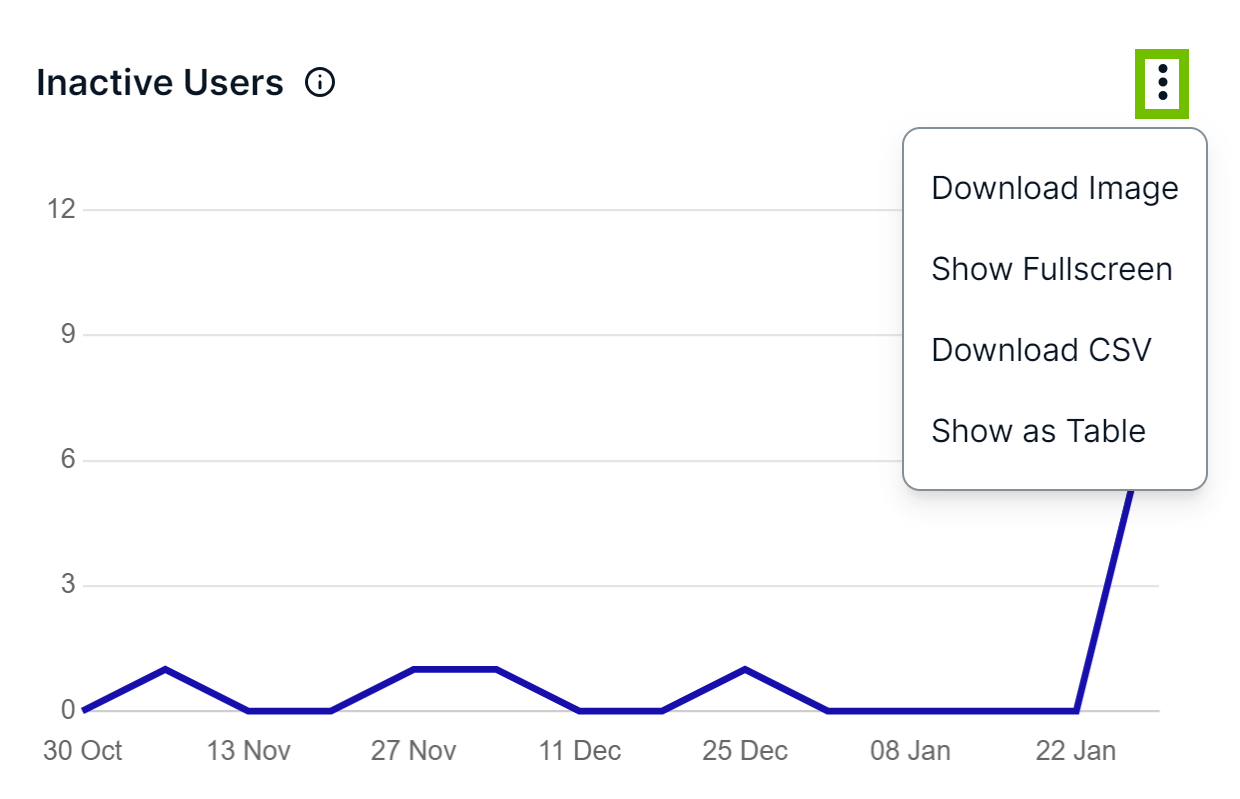
Task: Click Download CSV in the menu
Action: [x=1041, y=350]
